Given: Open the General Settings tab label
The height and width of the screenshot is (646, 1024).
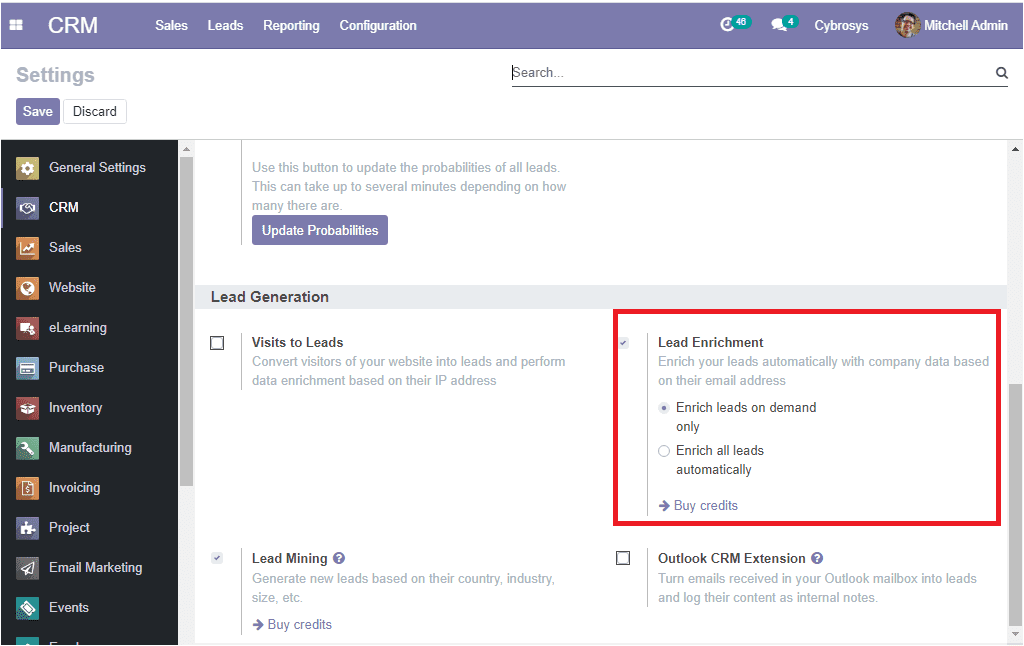Looking at the screenshot, I should [x=97, y=168].
